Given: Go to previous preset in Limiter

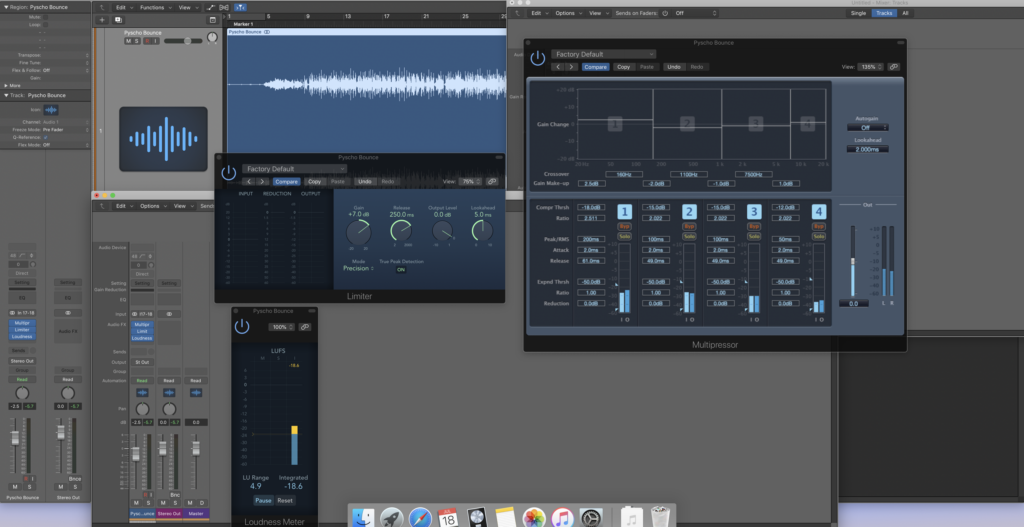Looking at the screenshot, I should pyautogui.click(x=249, y=182).
